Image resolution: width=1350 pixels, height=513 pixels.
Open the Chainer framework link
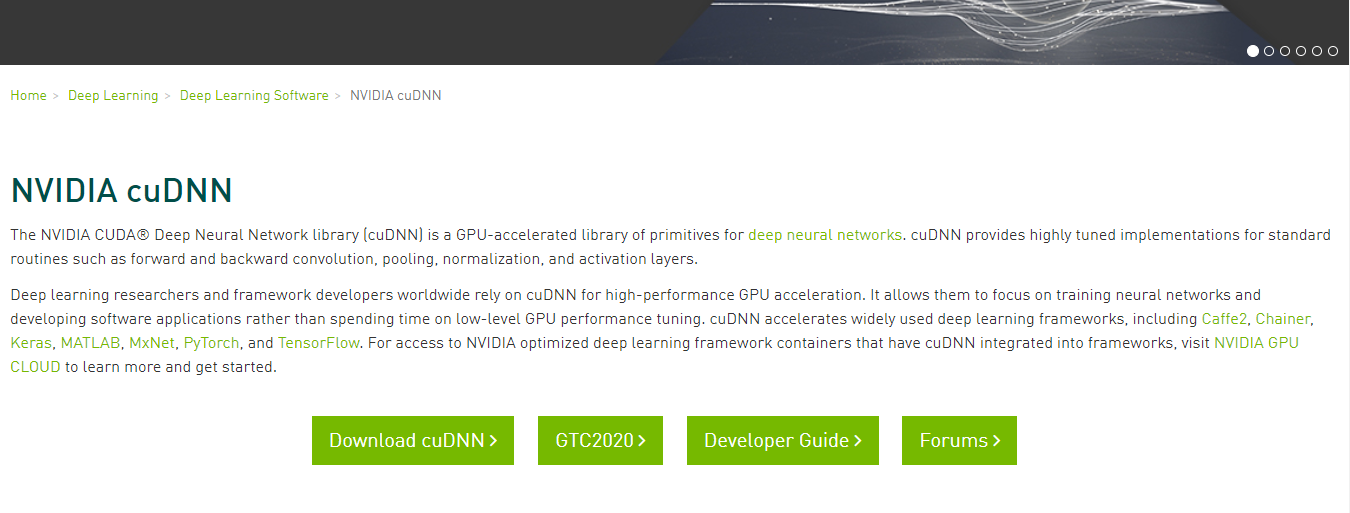1283,319
